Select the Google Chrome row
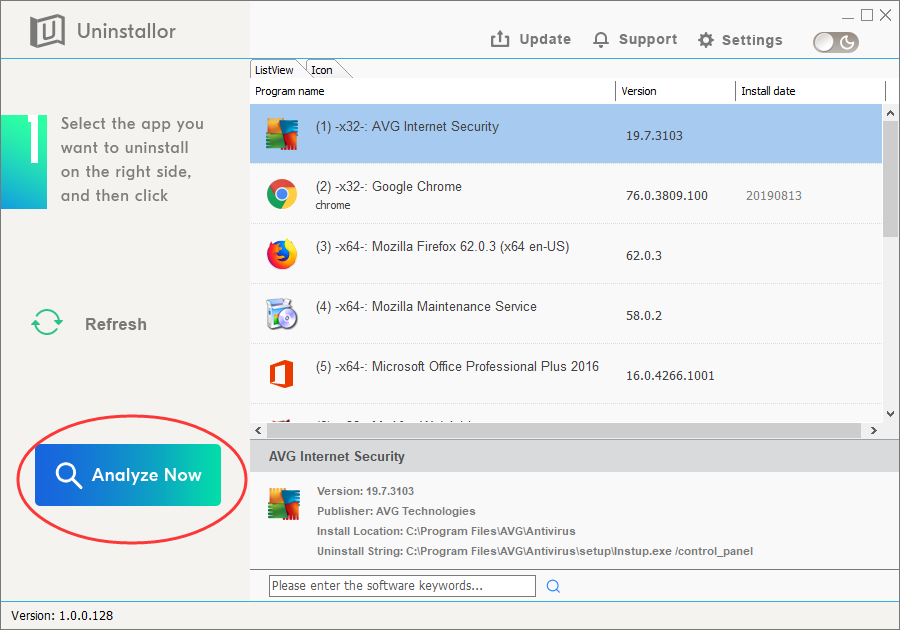900x630 pixels. (566, 194)
